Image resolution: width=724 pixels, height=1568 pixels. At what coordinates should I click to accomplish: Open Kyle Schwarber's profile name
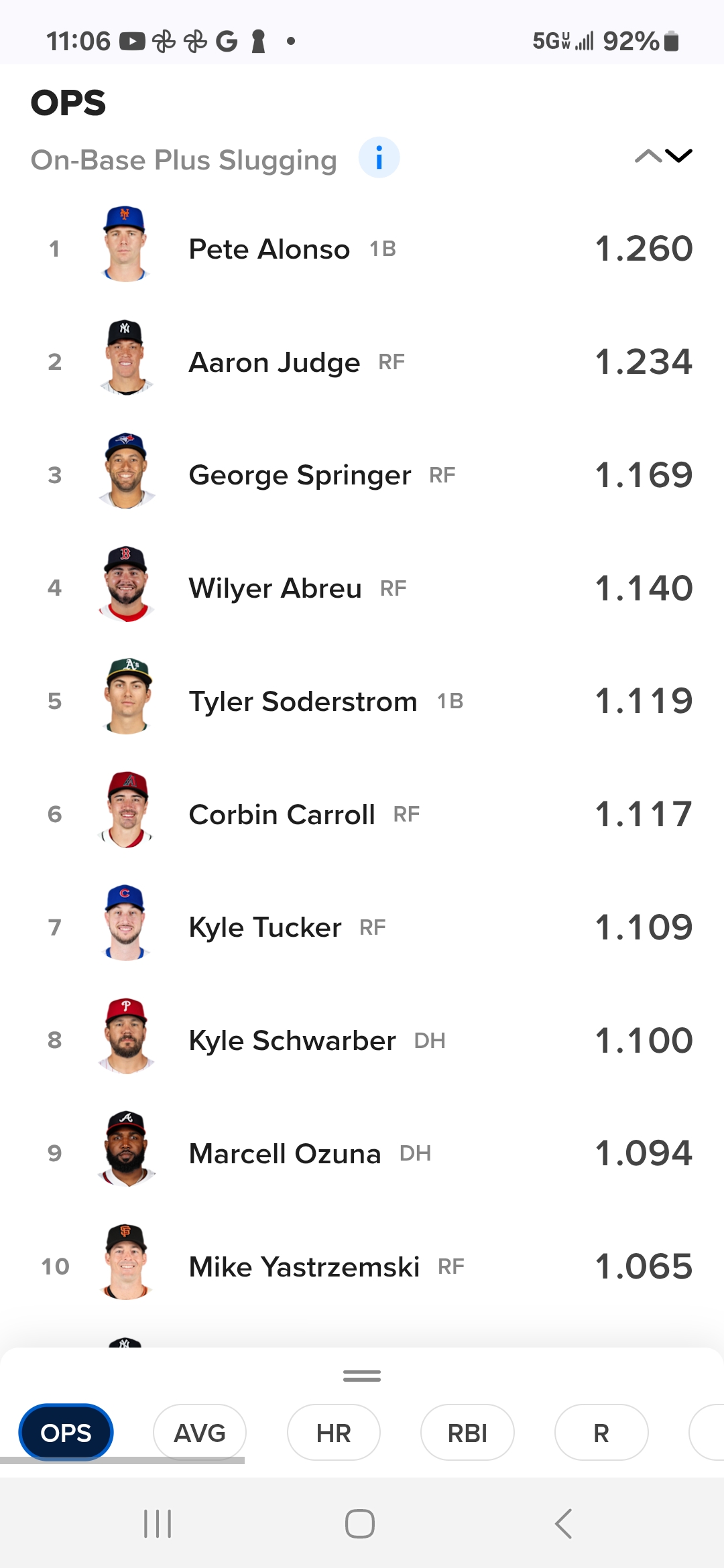(x=292, y=1041)
